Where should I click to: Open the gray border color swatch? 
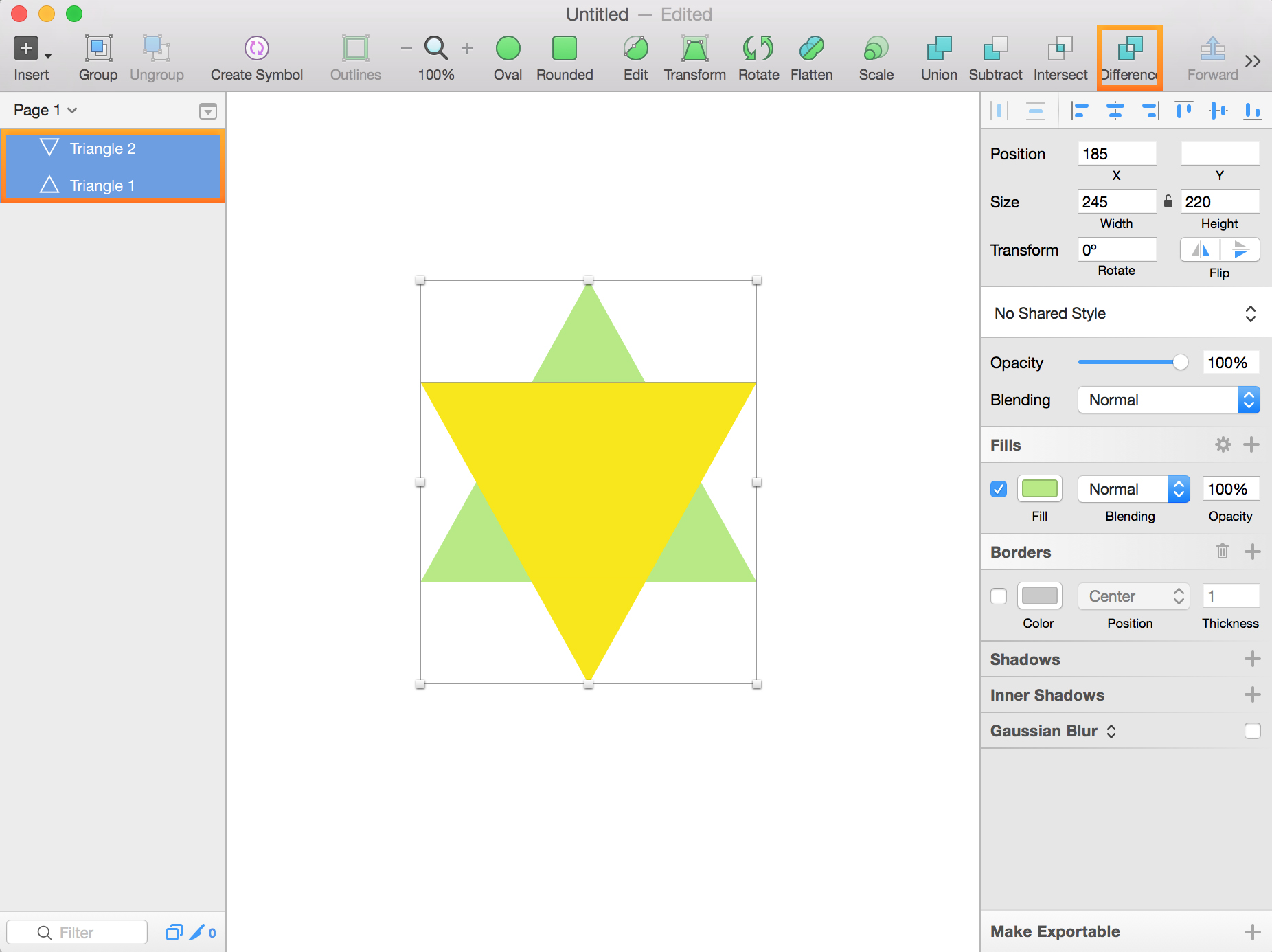pos(1040,596)
